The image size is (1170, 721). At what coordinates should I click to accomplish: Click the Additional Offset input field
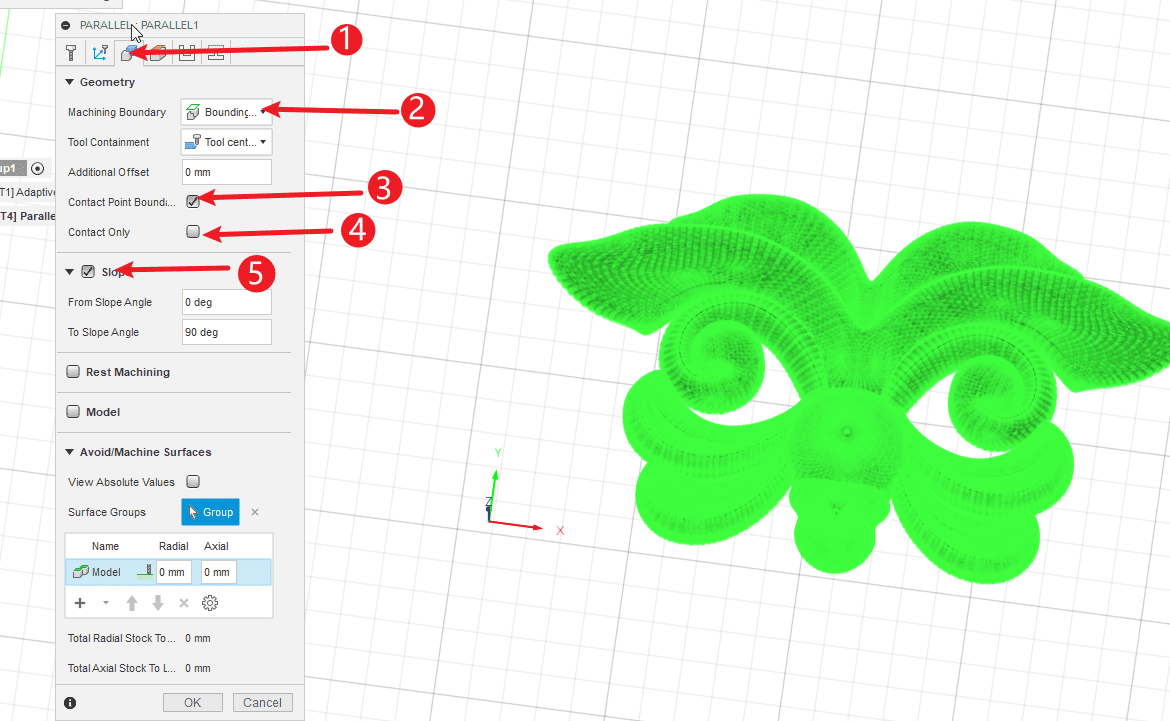tap(226, 172)
